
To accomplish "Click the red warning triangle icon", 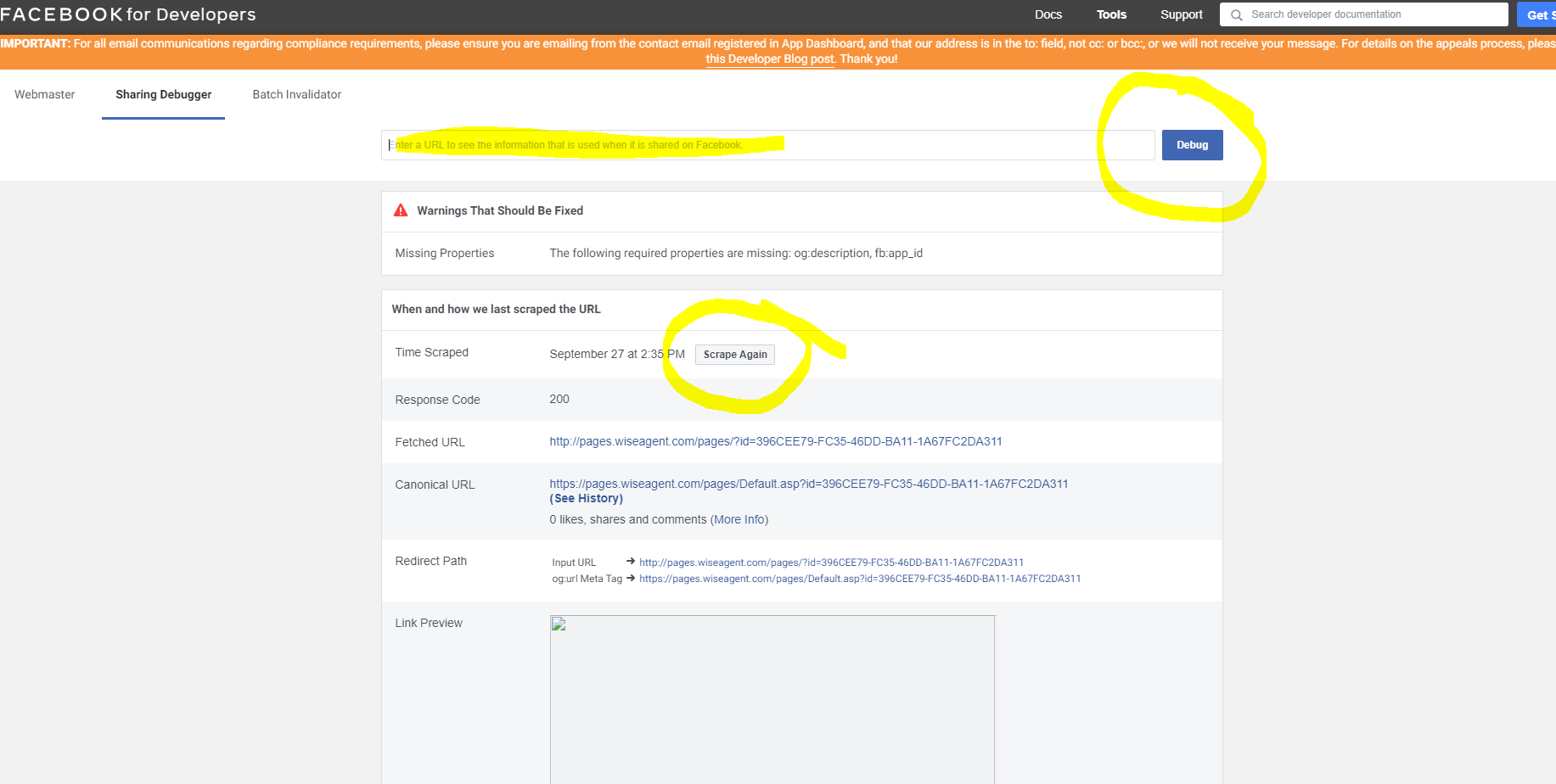I will (x=401, y=210).
